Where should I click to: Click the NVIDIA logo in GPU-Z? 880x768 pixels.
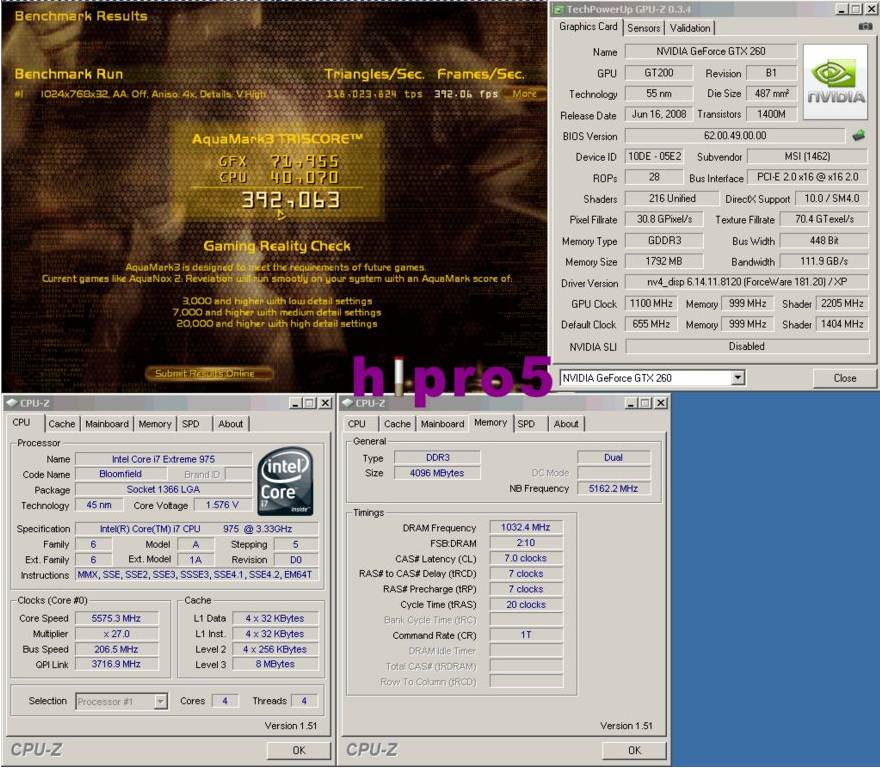coord(836,82)
